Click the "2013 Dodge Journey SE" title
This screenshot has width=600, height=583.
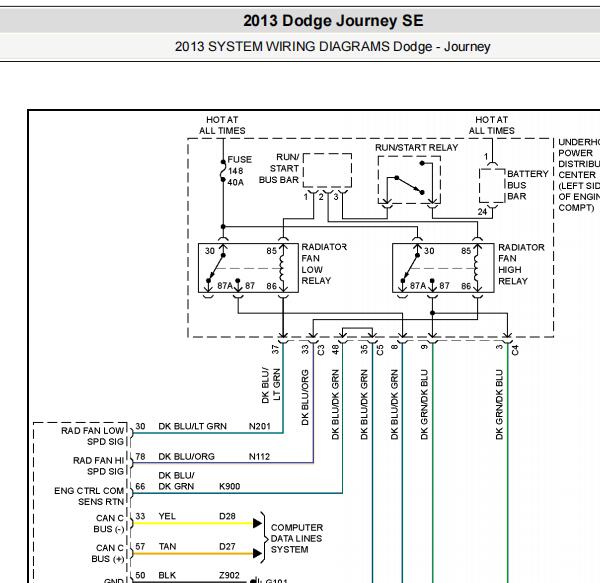pyautogui.click(x=333, y=21)
